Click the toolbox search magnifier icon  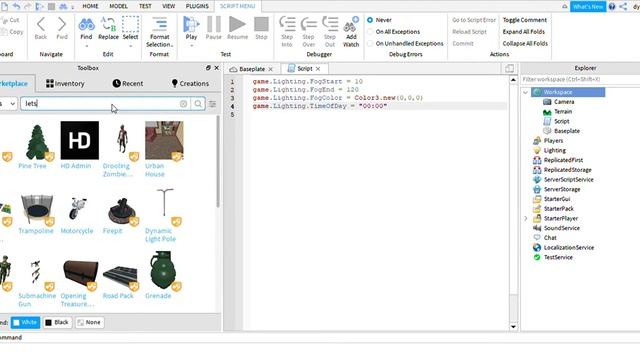click(198, 104)
